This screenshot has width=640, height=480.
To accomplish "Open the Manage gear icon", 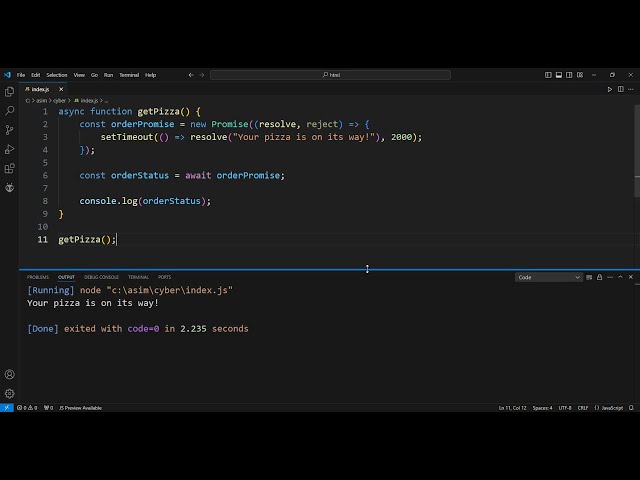I will [9, 393].
